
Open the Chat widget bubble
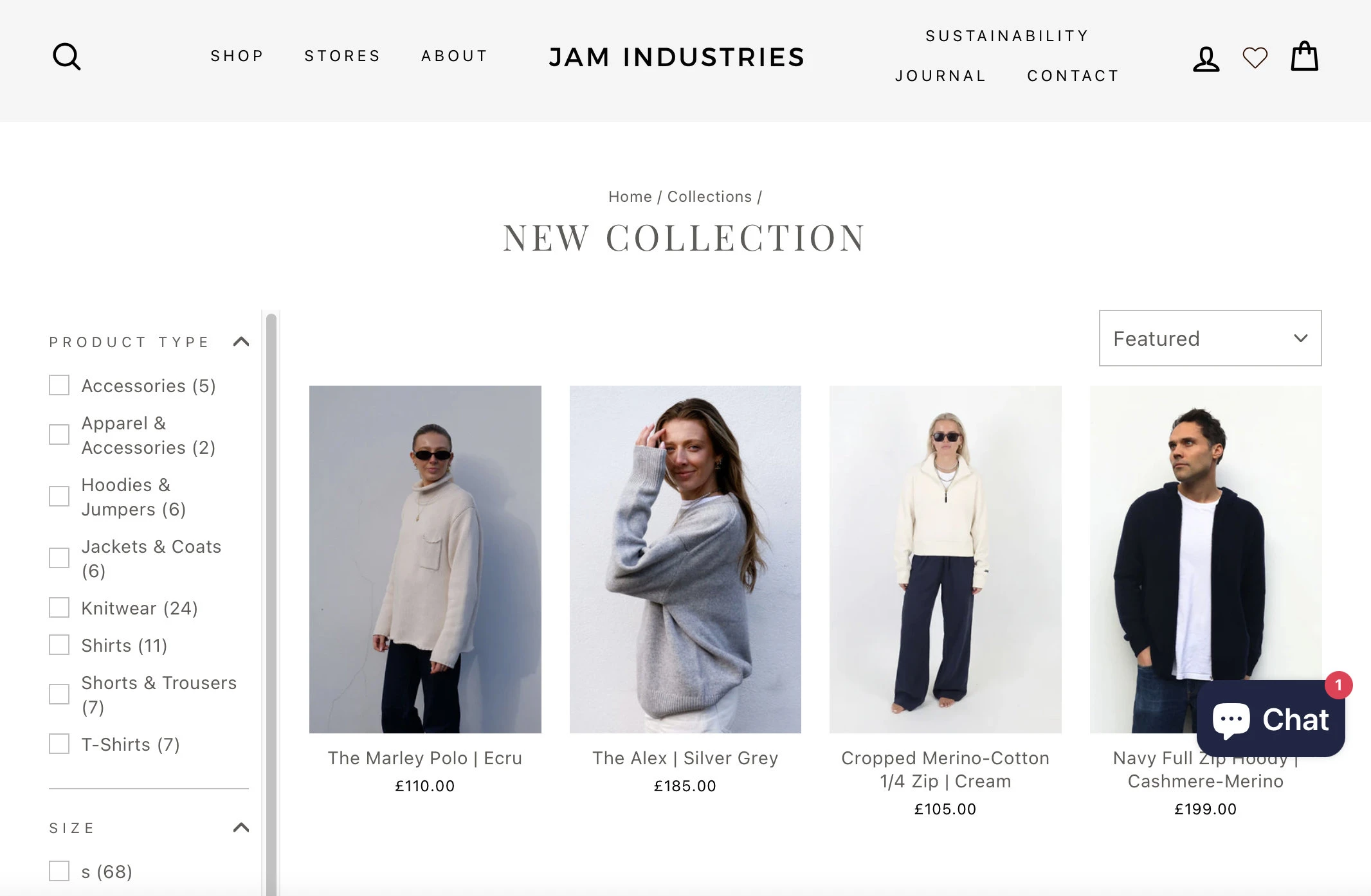pos(1271,719)
